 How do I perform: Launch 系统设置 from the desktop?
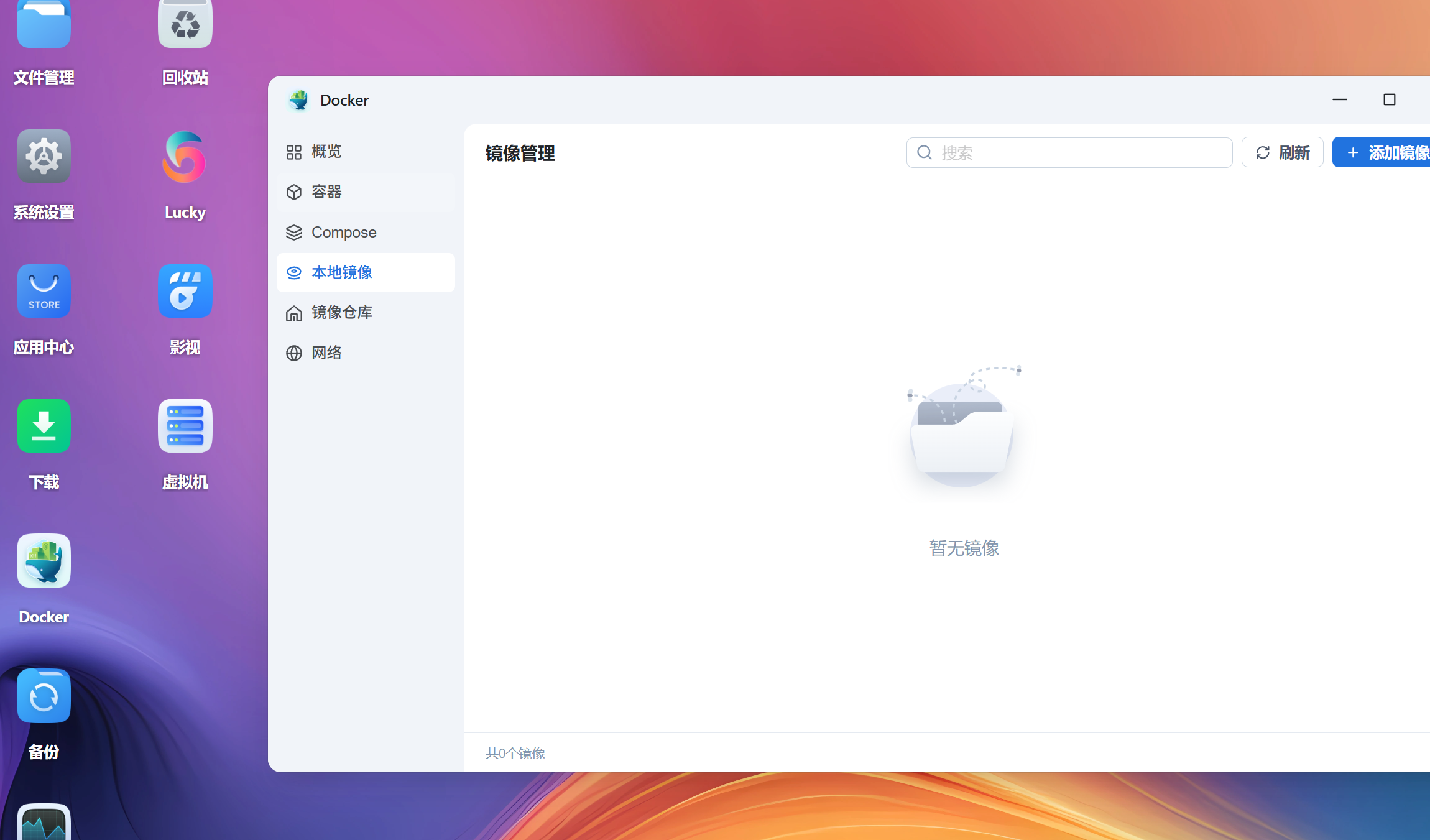(x=44, y=156)
